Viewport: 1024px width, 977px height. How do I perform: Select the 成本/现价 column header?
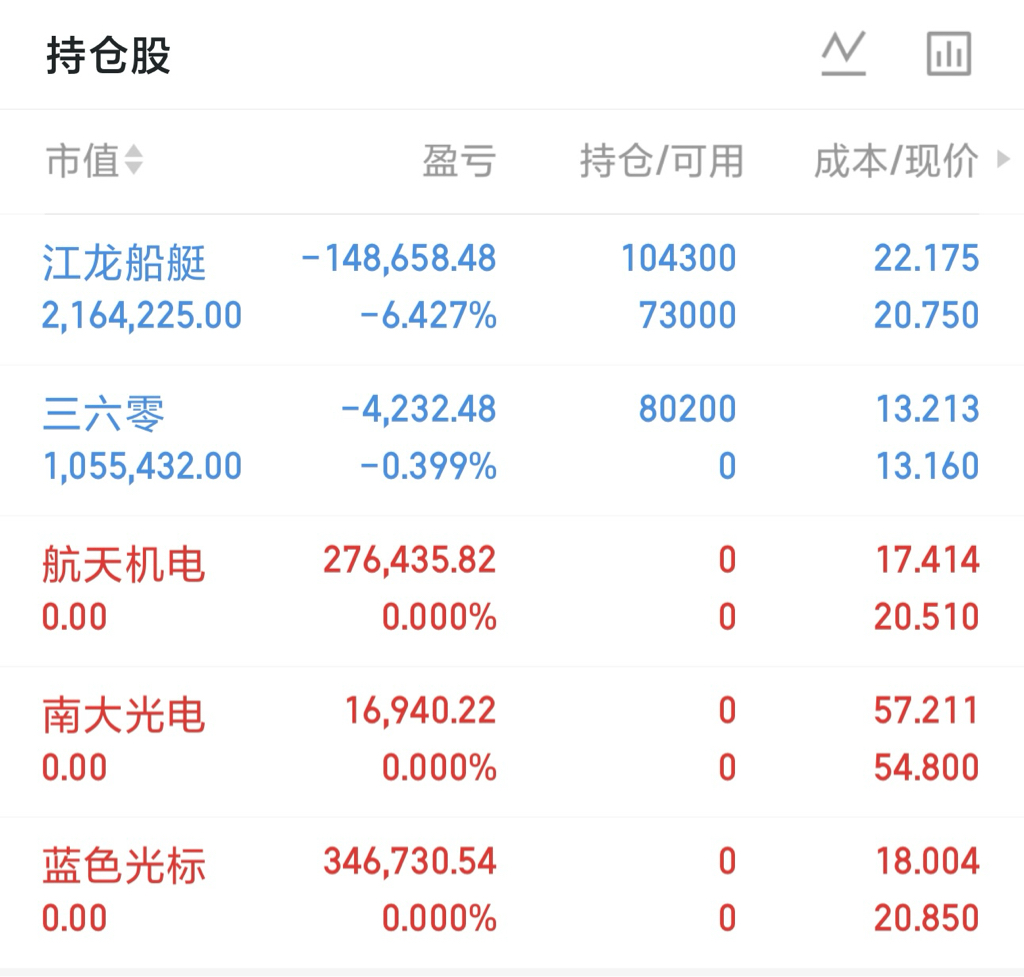pyautogui.click(x=896, y=161)
